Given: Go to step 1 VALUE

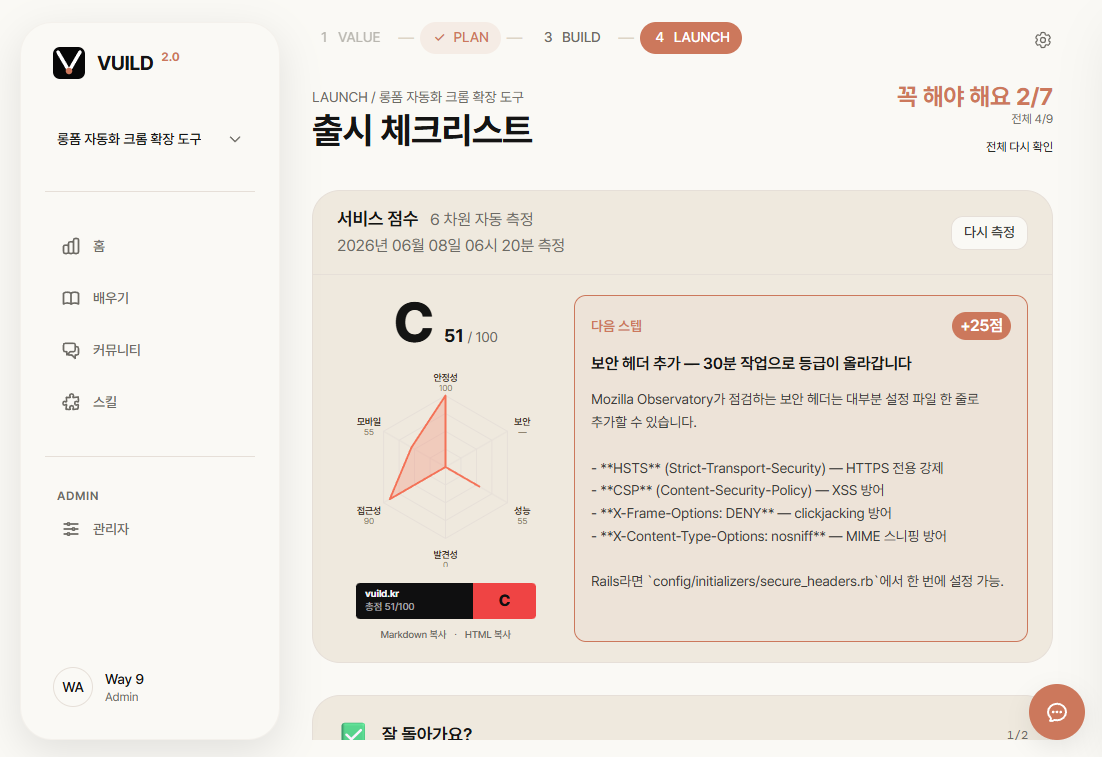Looking at the screenshot, I should [x=350, y=37].
